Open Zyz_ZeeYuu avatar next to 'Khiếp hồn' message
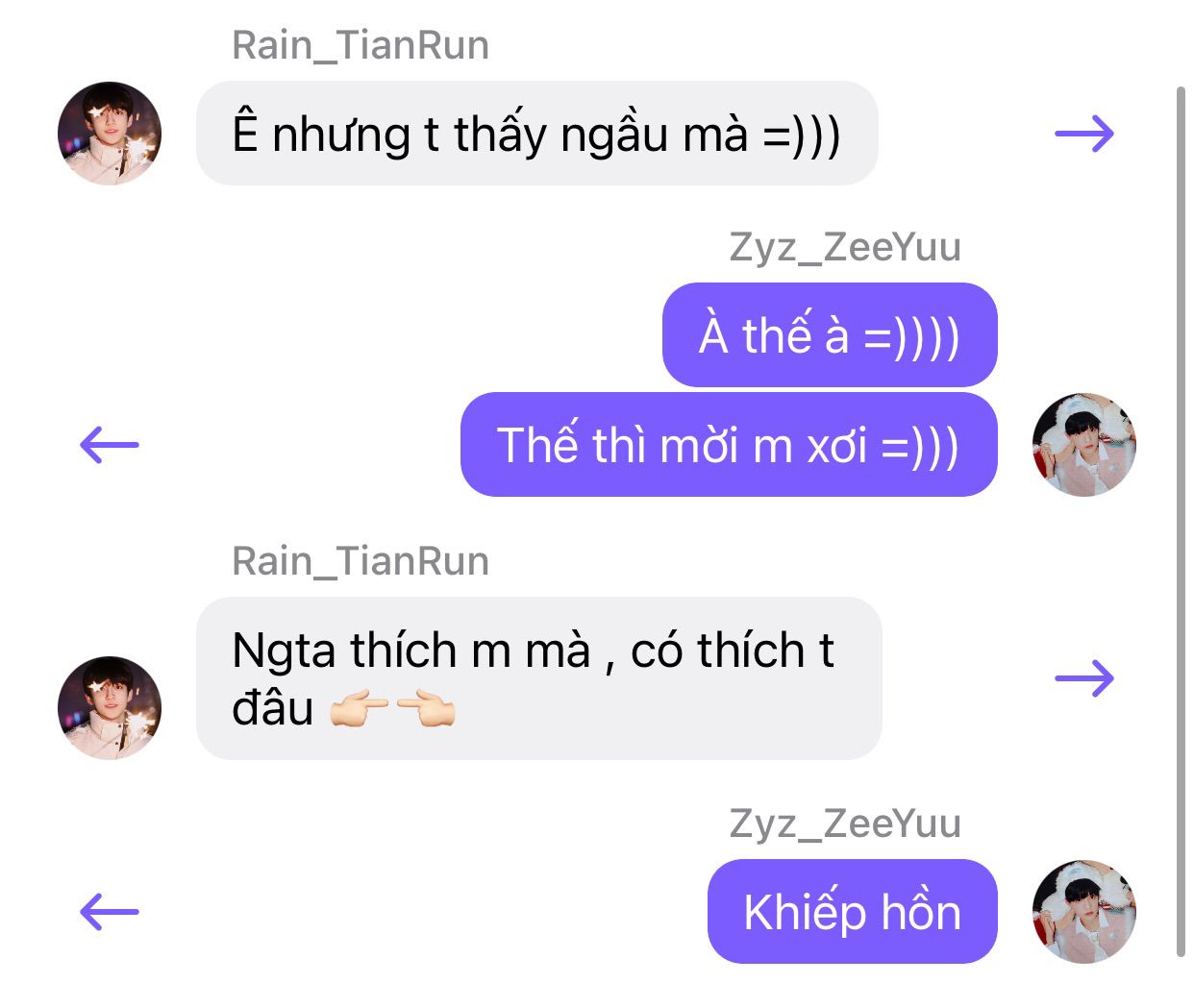The width and height of the screenshot is (1194, 1008). pyautogui.click(x=1084, y=911)
